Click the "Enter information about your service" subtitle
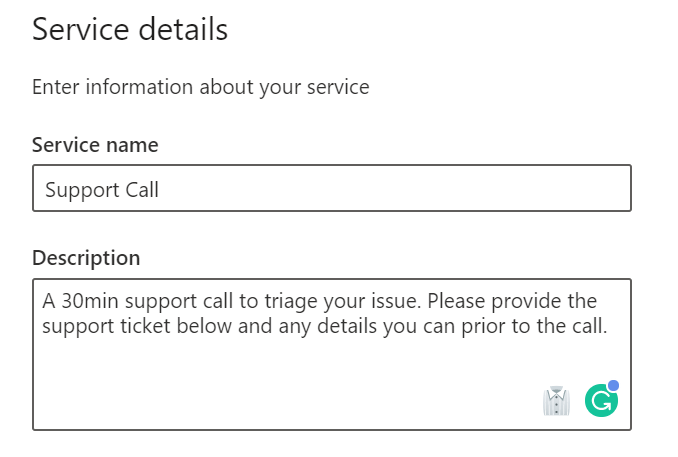Image resolution: width=678 pixels, height=457 pixels. 201,87
